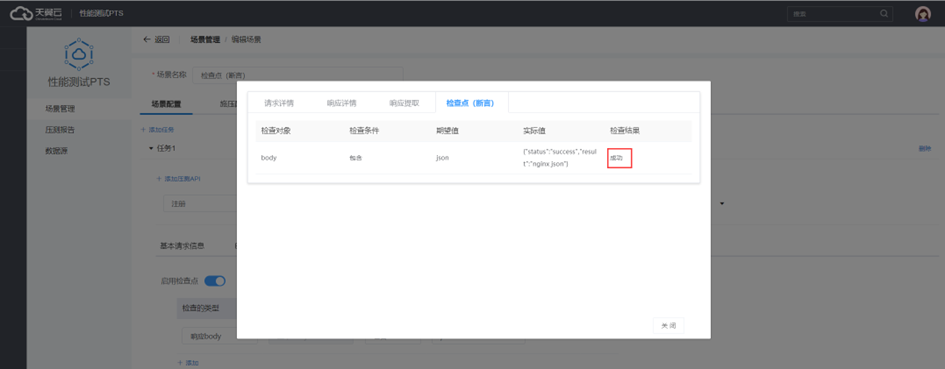
Task: Toggle the 启用检查点 switch
Action: coord(215,280)
